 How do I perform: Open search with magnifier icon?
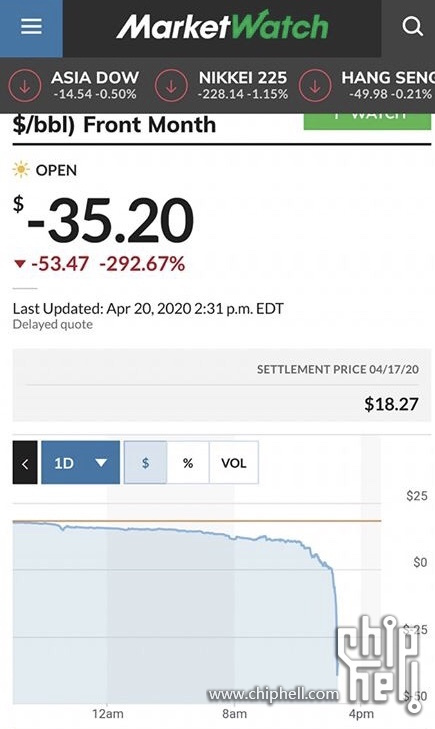click(x=412, y=27)
